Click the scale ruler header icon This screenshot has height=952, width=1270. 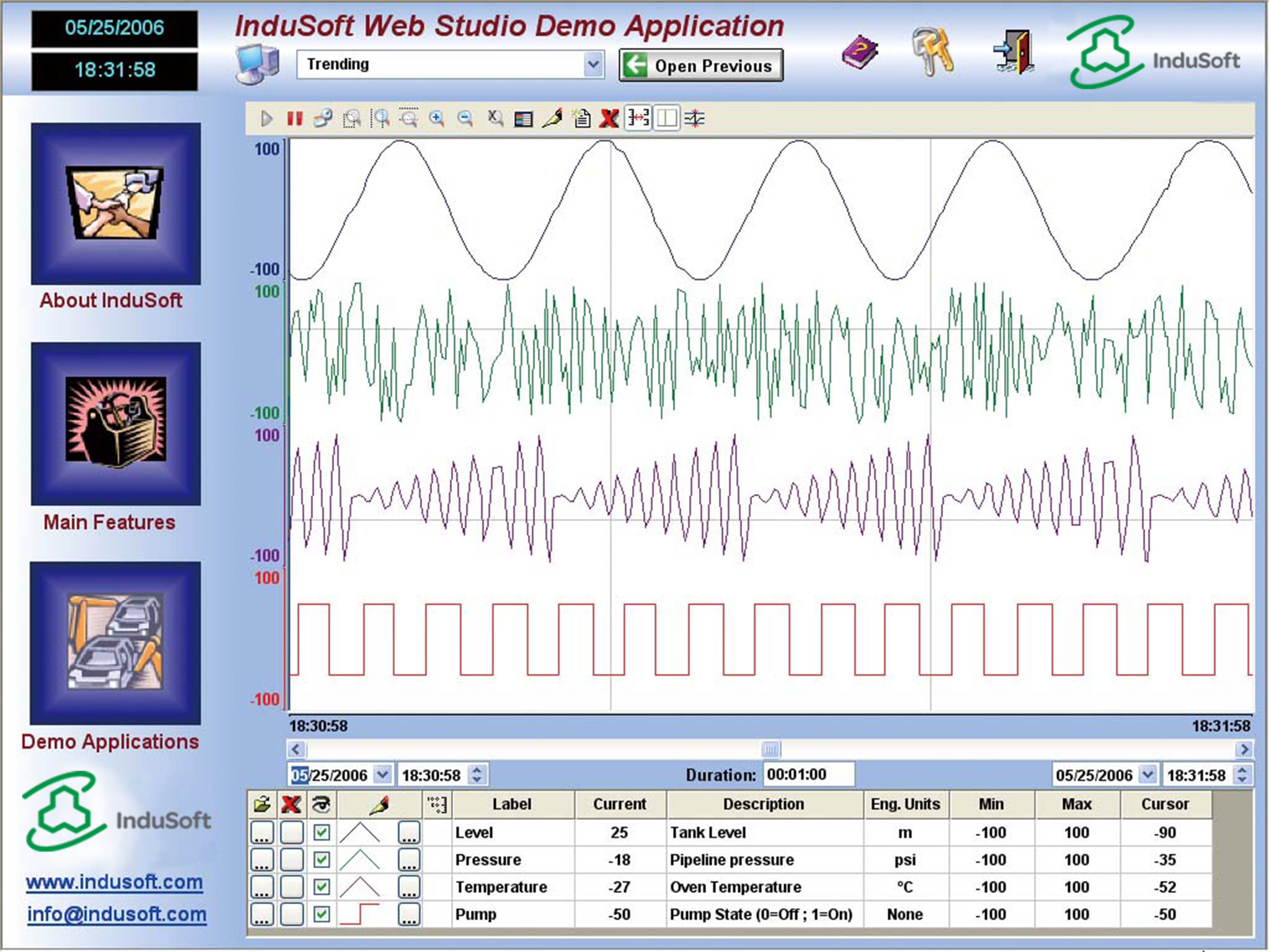coord(437,804)
